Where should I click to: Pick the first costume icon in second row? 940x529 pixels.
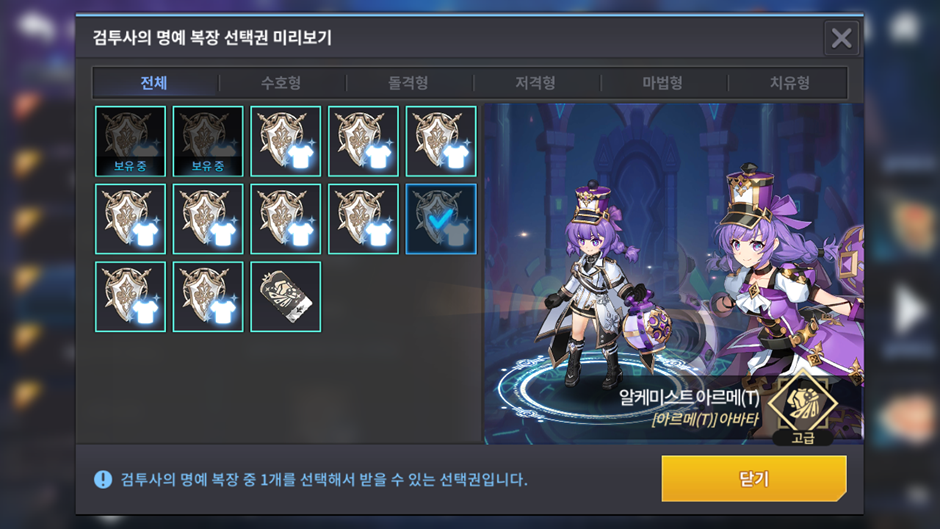tap(130, 219)
